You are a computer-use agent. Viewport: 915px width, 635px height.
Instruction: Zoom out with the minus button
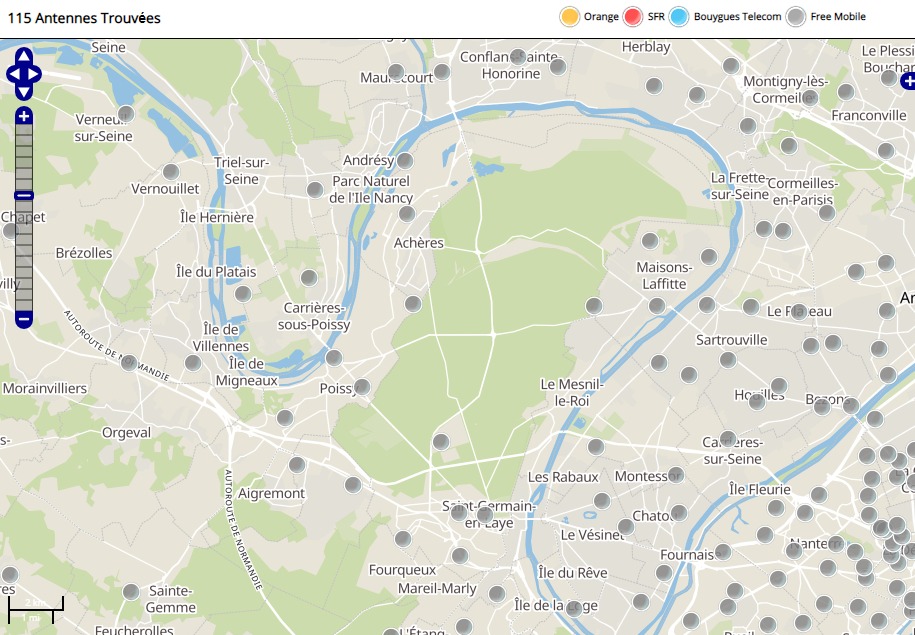24,319
